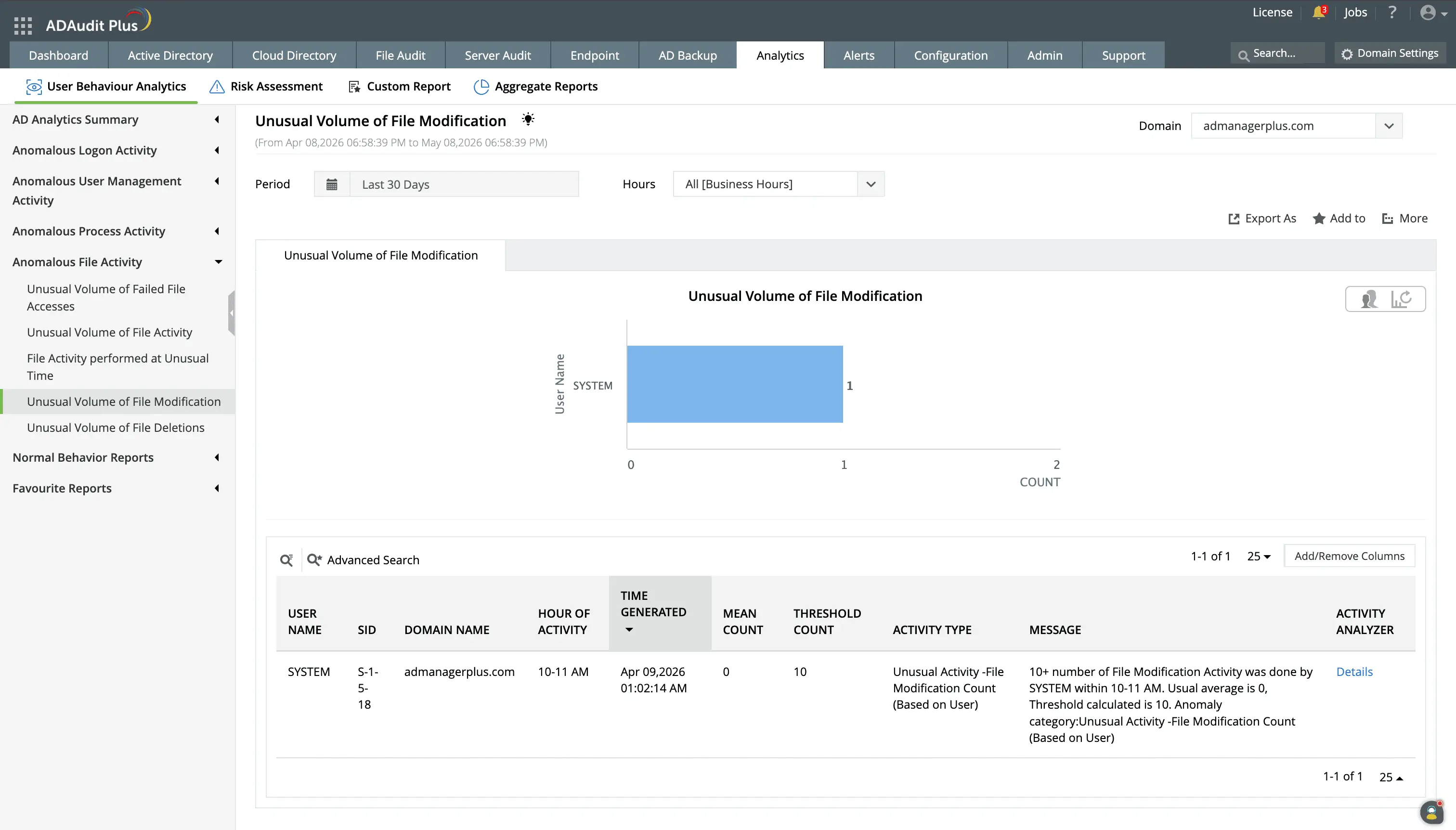Click the Last 30 Days period field

click(464, 184)
